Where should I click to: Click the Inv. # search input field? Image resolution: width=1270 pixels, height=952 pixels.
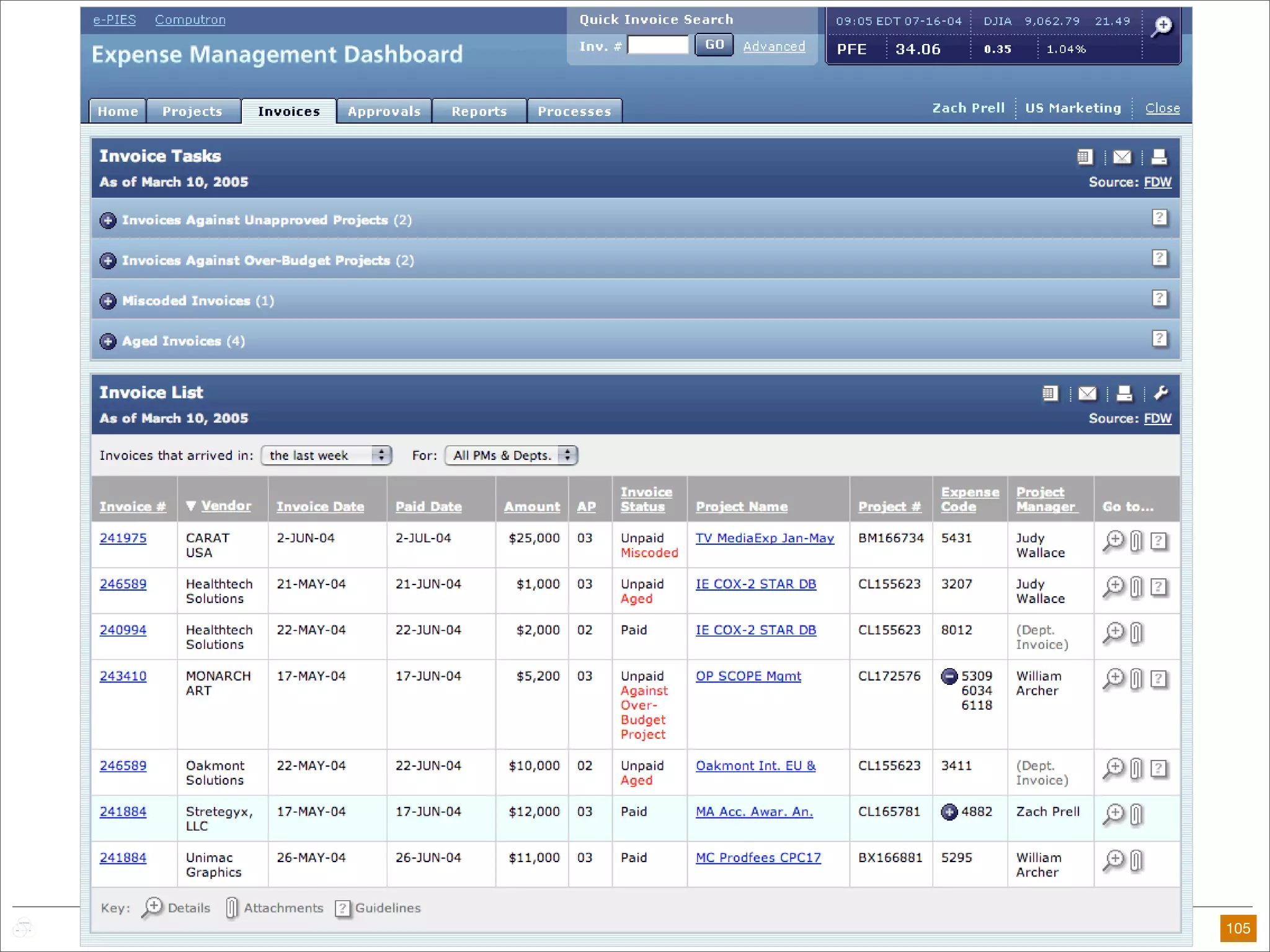[x=657, y=45]
